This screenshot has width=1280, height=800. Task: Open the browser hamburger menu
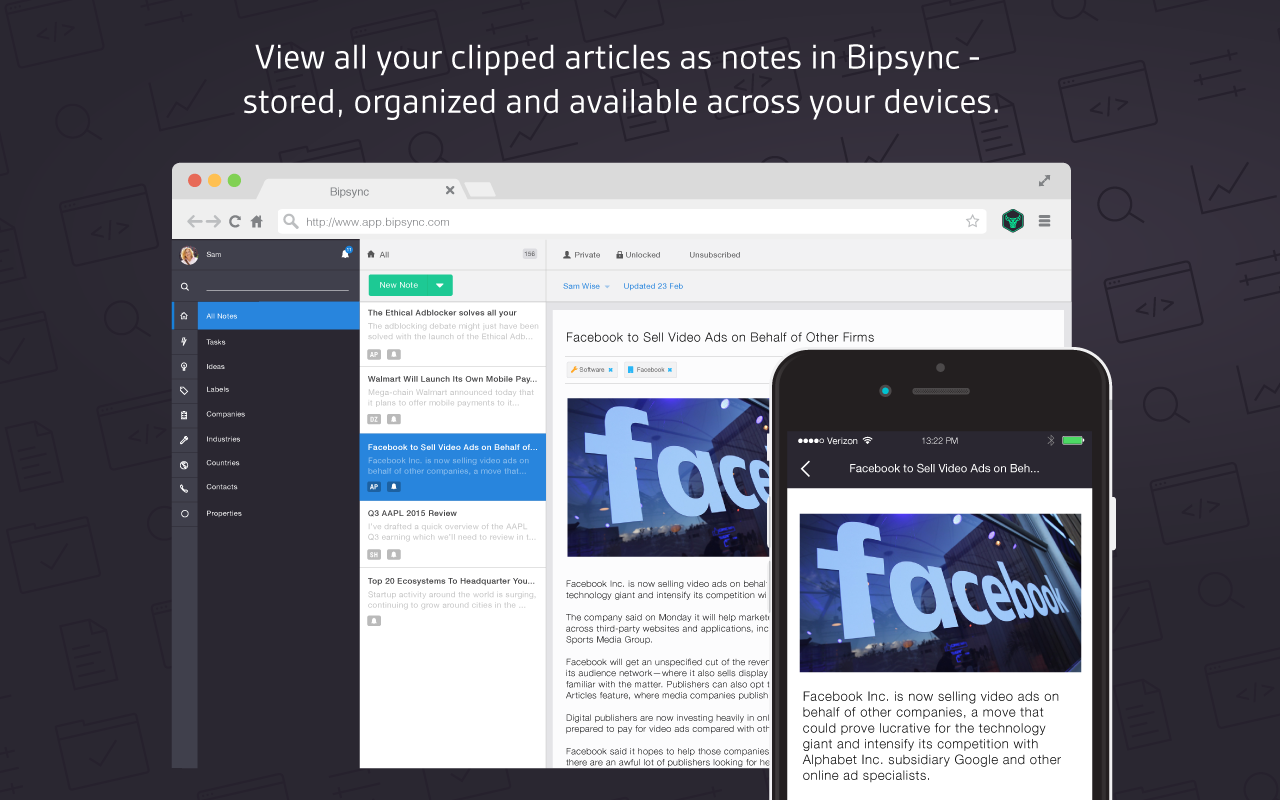coord(1044,220)
